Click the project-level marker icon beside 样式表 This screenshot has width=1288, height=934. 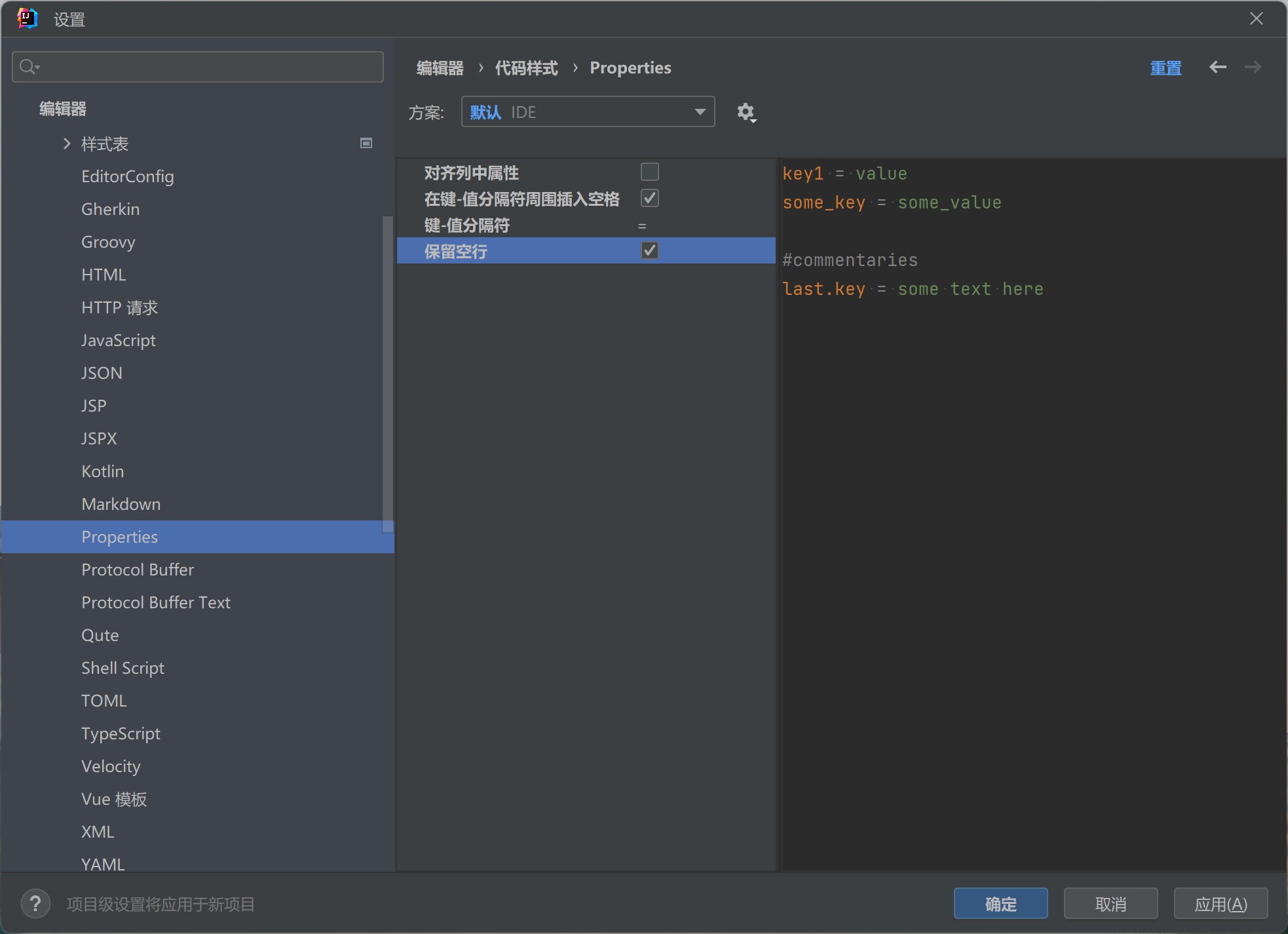pos(366,143)
